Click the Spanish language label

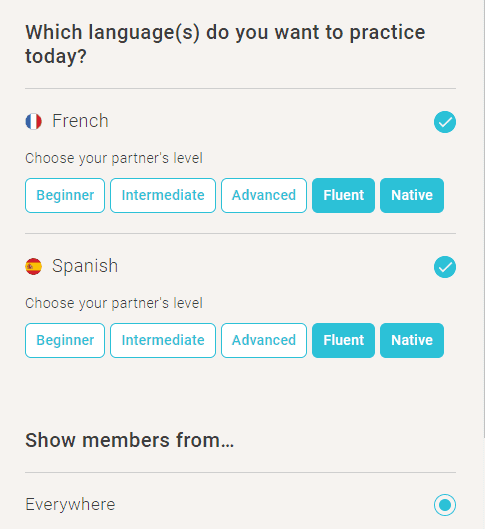click(85, 266)
